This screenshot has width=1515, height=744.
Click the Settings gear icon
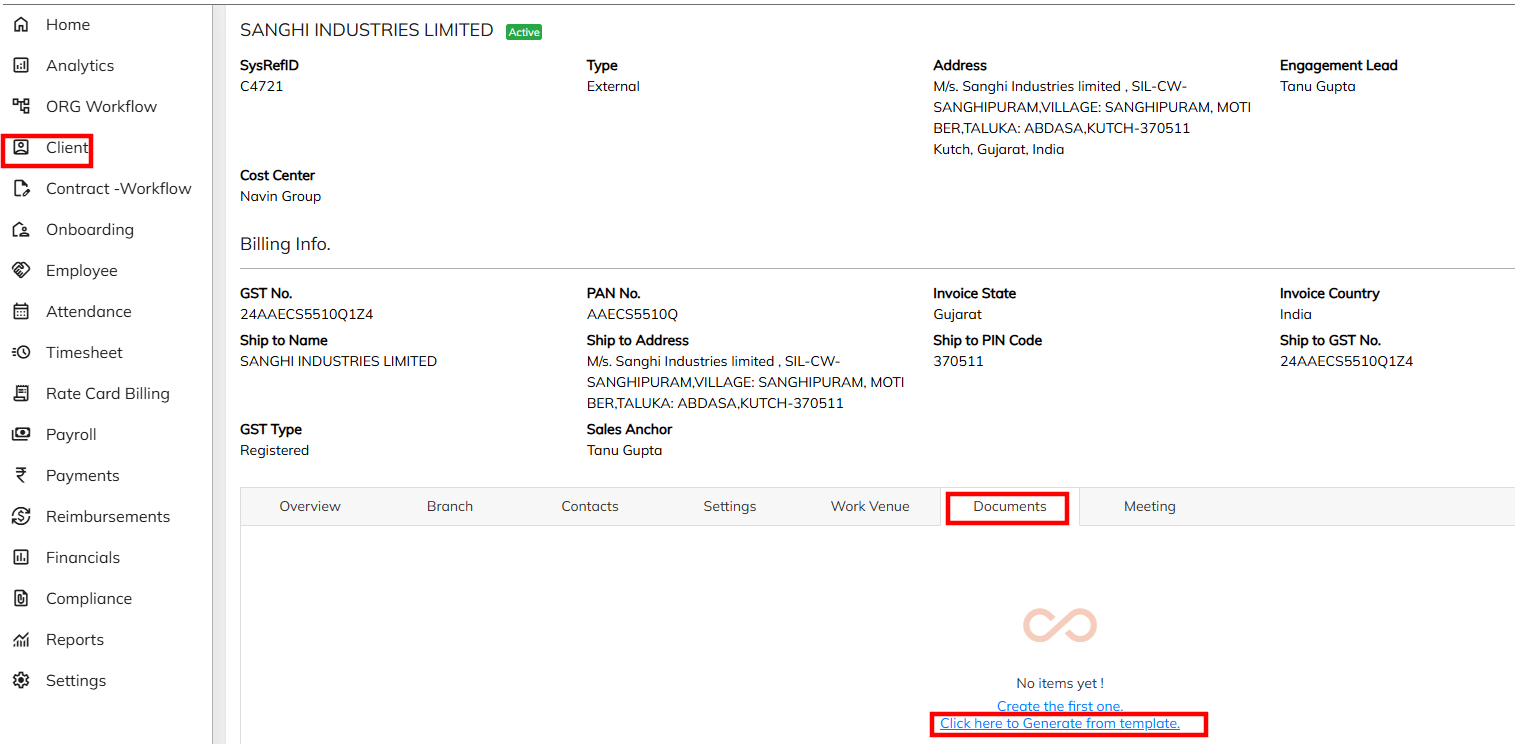[21, 680]
